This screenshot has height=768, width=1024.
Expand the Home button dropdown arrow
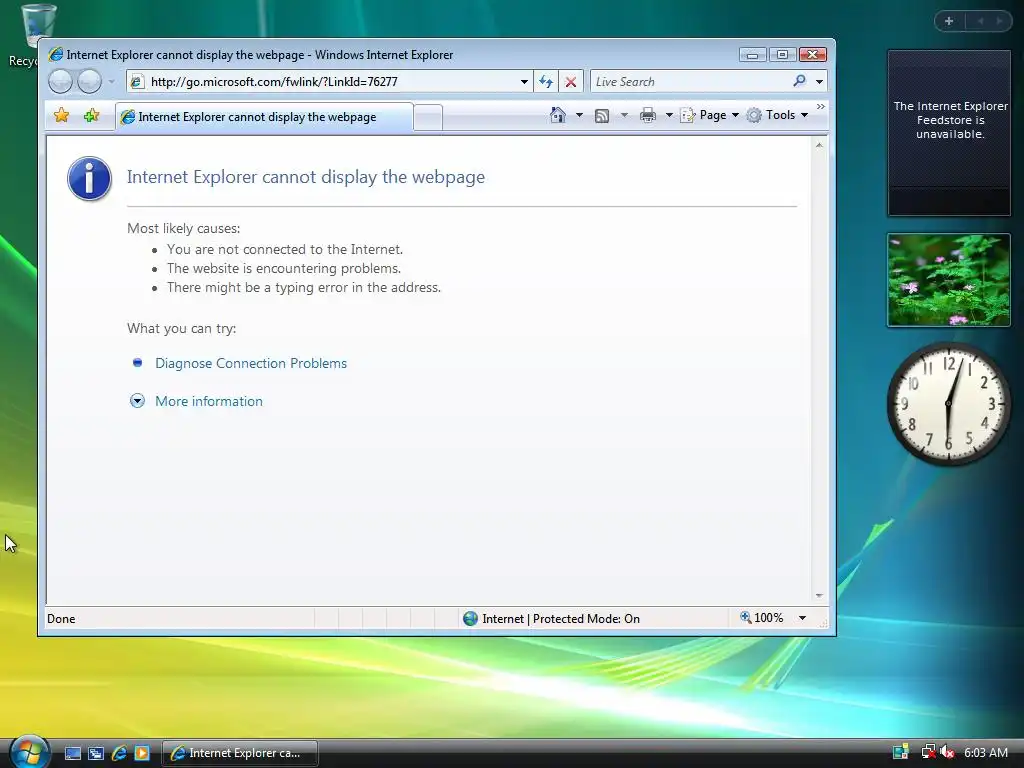click(x=579, y=115)
